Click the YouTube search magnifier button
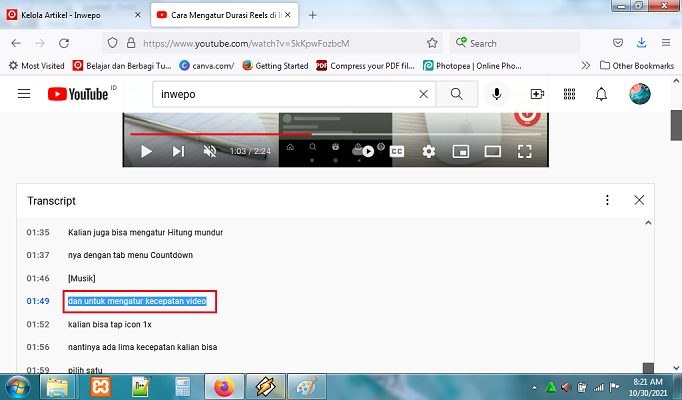This screenshot has width=682, height=400. coord(456,94)
